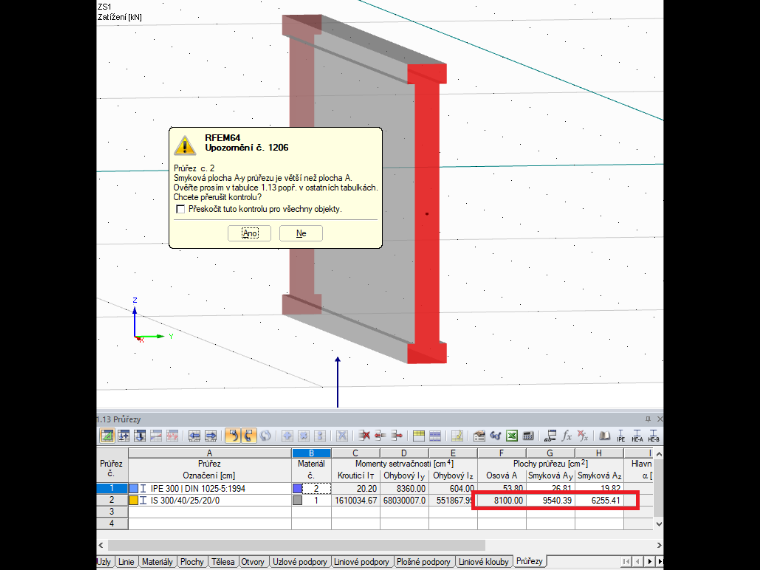760x570 pixels.
Task: Click the pin icon of the table panel
Action: point(648,419)
